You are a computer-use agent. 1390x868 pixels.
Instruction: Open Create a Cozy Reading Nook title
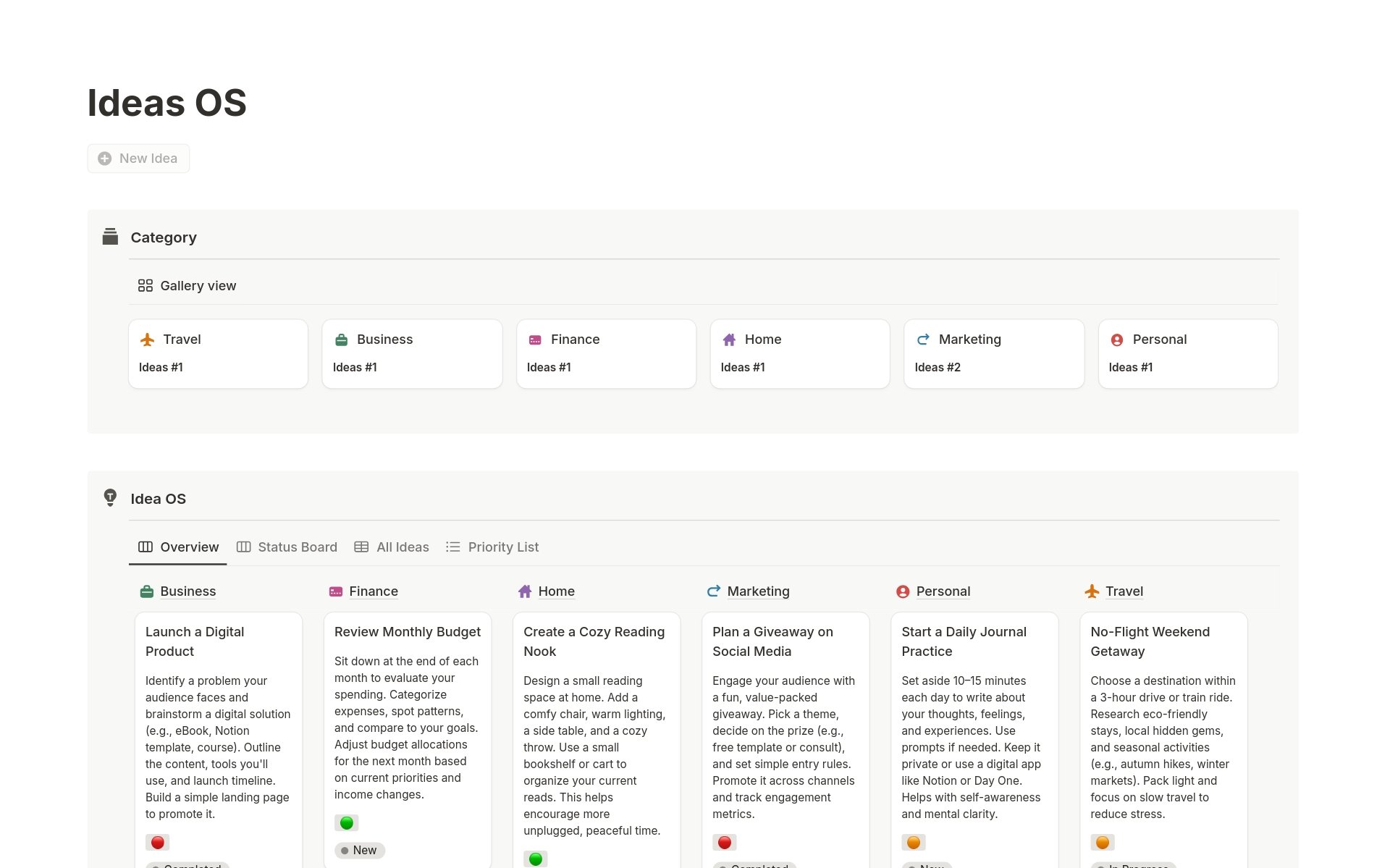click(x=594, y=641)
